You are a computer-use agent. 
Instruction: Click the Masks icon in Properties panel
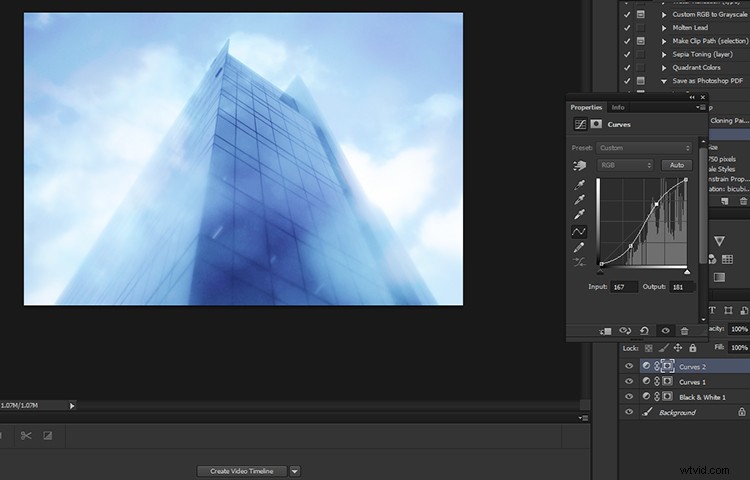596,124
